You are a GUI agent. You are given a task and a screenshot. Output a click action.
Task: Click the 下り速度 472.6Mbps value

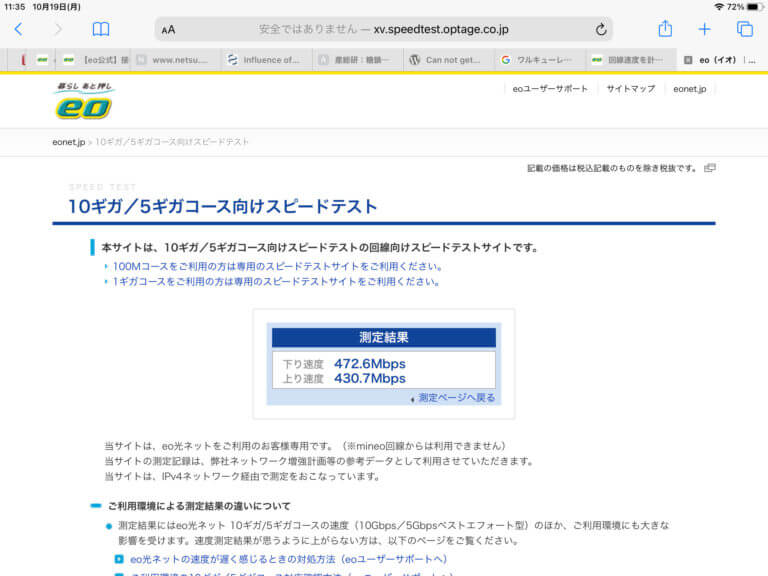tap(370, 364)
